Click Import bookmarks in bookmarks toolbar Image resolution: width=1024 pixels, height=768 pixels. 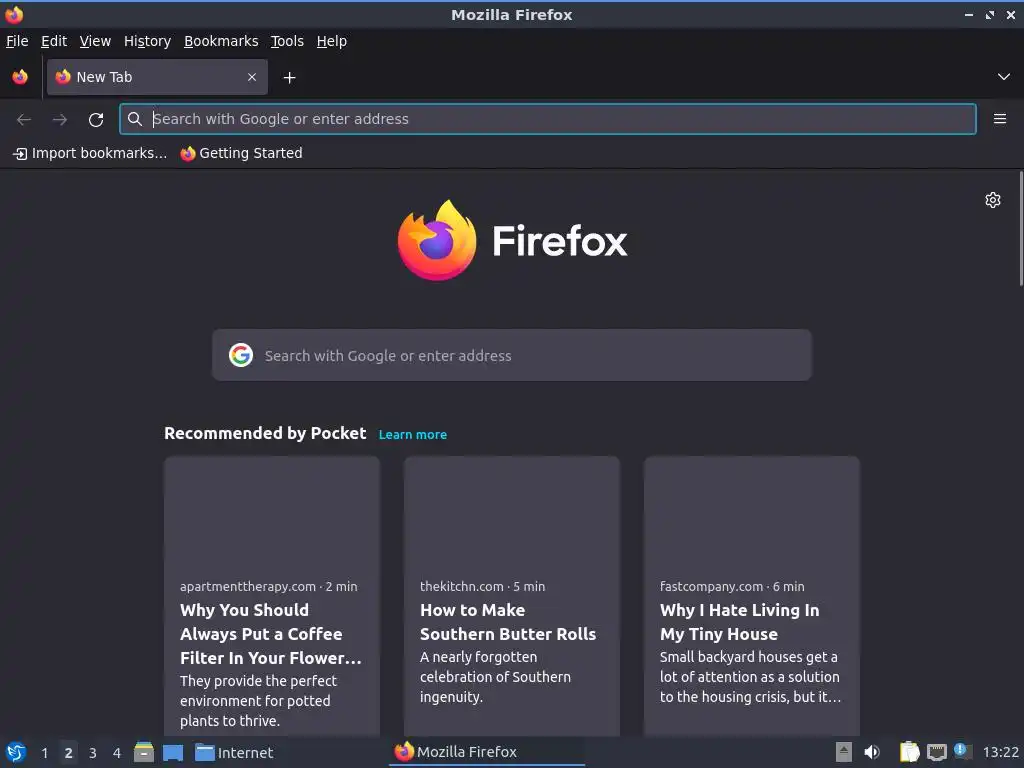(x=90, y=153)
